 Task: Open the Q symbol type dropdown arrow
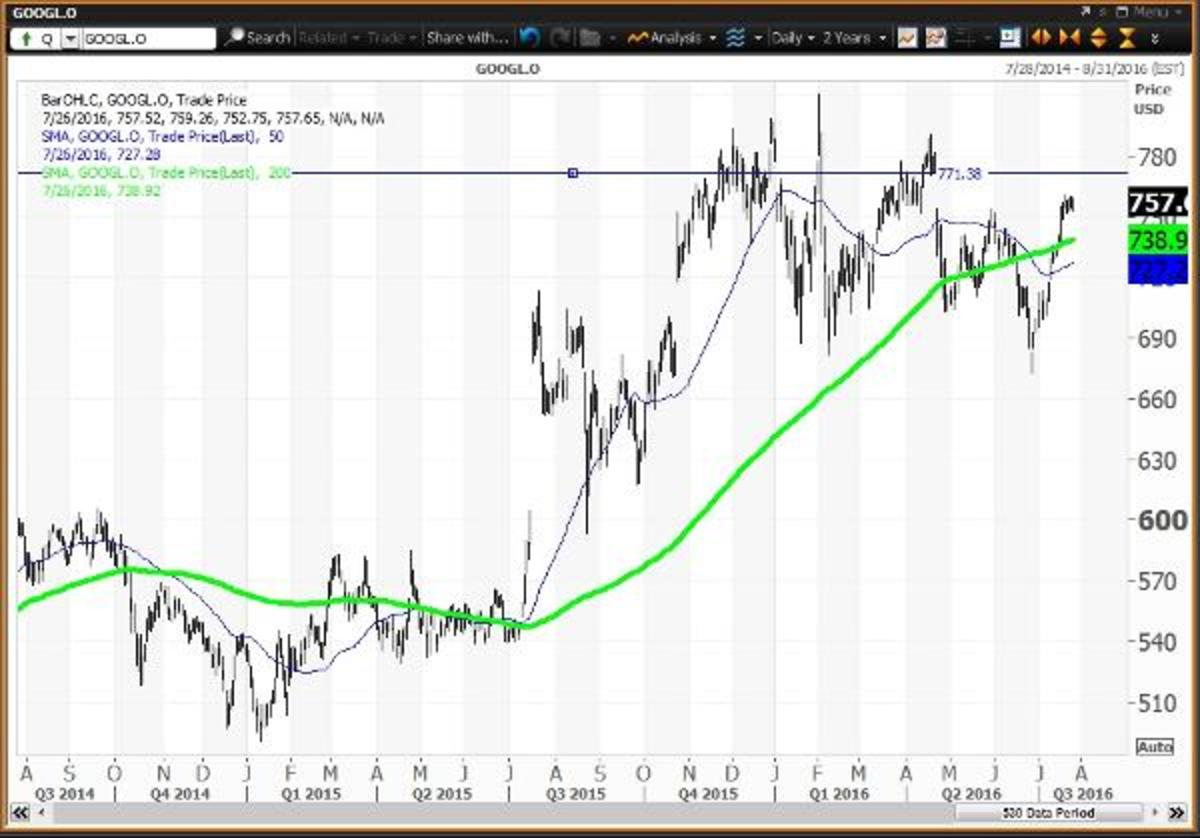tap(69, 39)
